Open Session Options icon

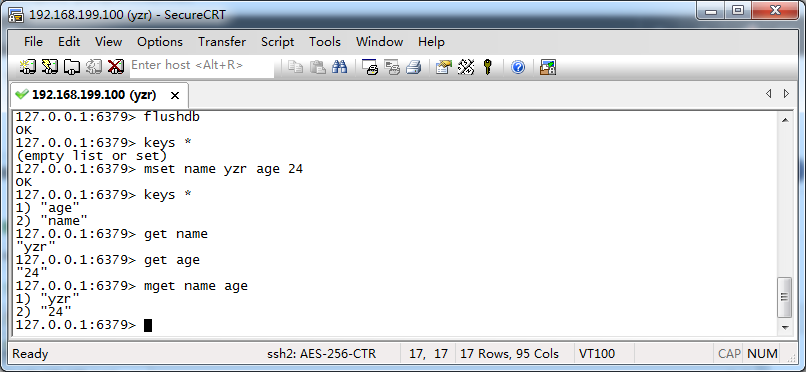[x=444, y=67]
